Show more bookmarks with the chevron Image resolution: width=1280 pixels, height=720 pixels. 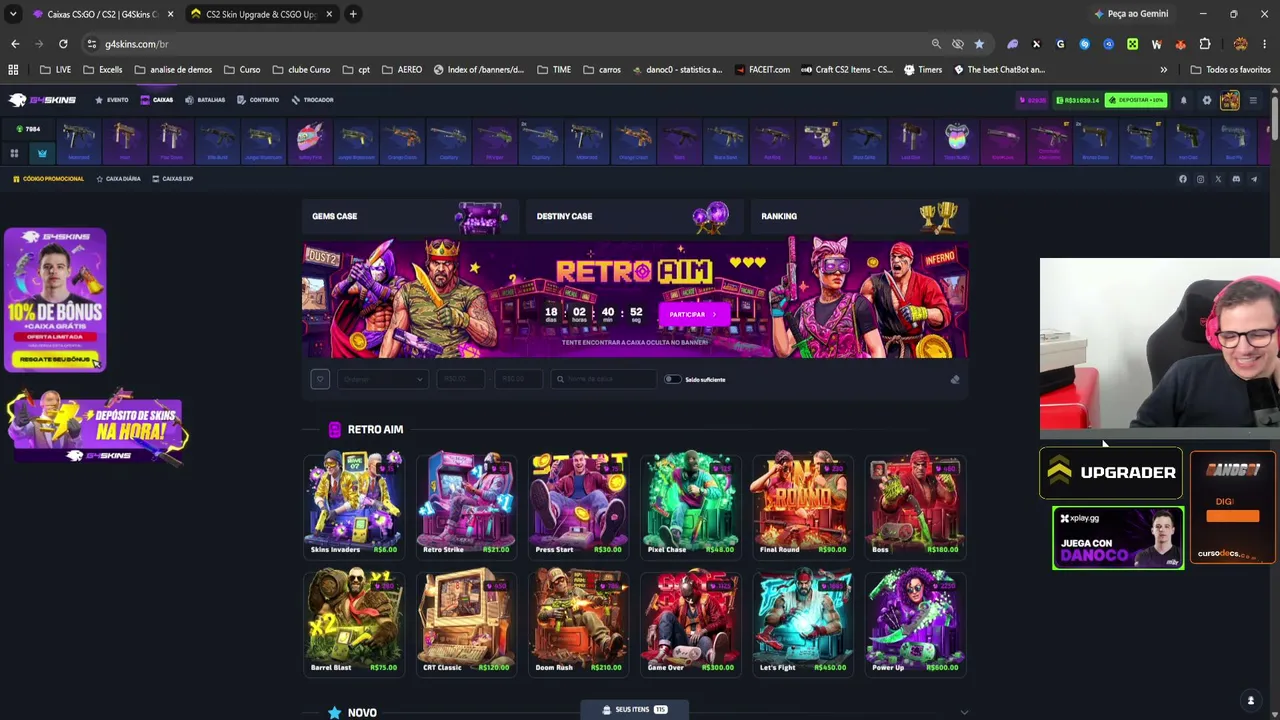[1163, 70]
